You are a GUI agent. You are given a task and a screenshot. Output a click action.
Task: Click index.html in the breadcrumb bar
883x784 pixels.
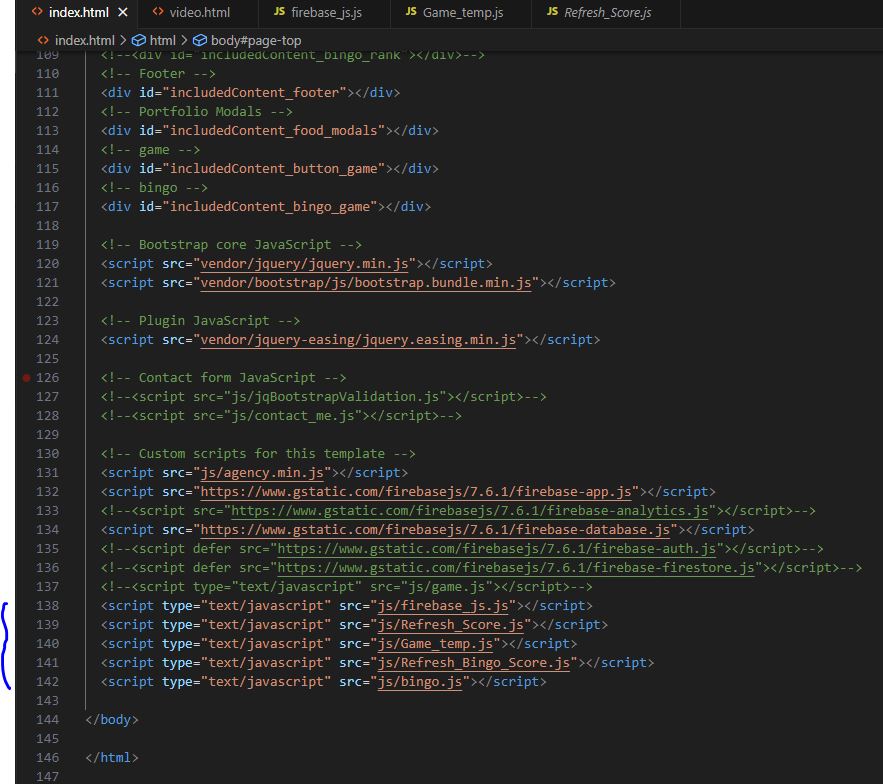tap(84, 41)
